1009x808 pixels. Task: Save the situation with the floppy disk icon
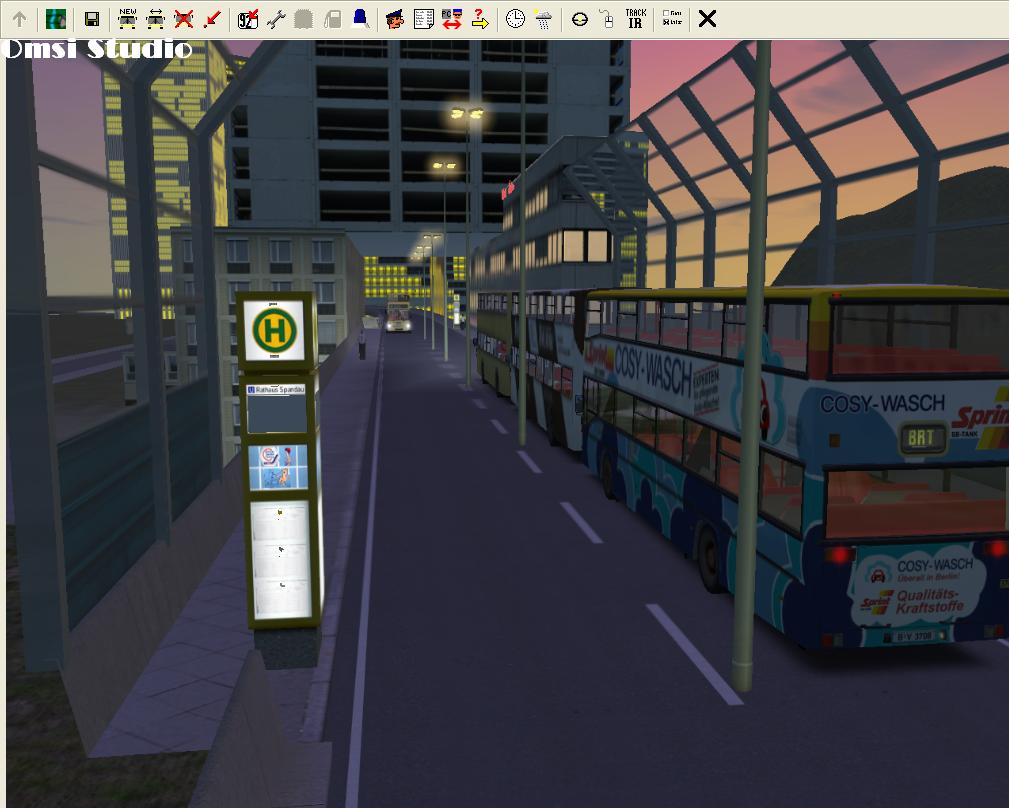pyautogui.click(x=92, y=19)
